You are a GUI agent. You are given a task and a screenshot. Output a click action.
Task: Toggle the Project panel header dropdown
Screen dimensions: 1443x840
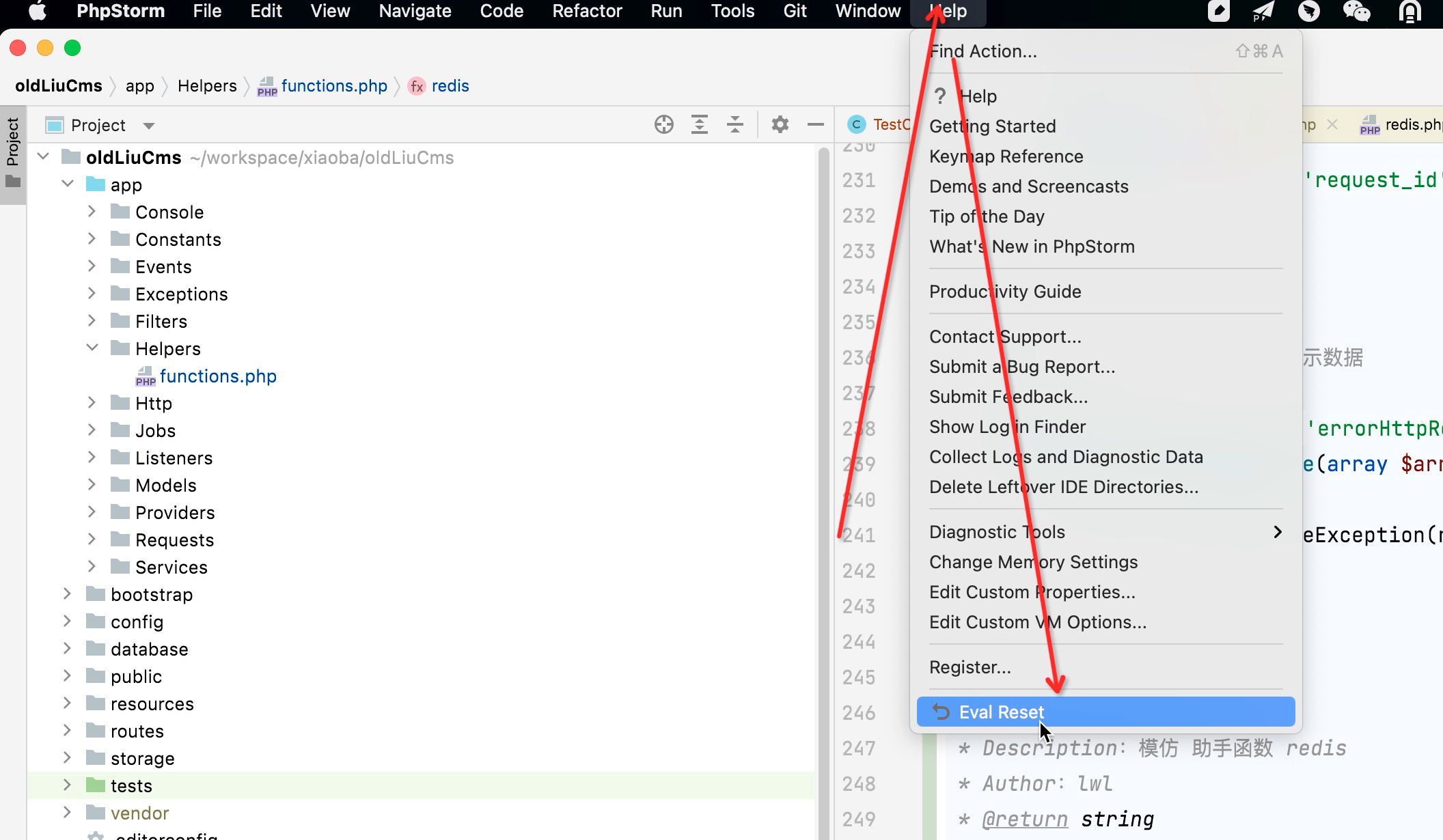point(147,125)
